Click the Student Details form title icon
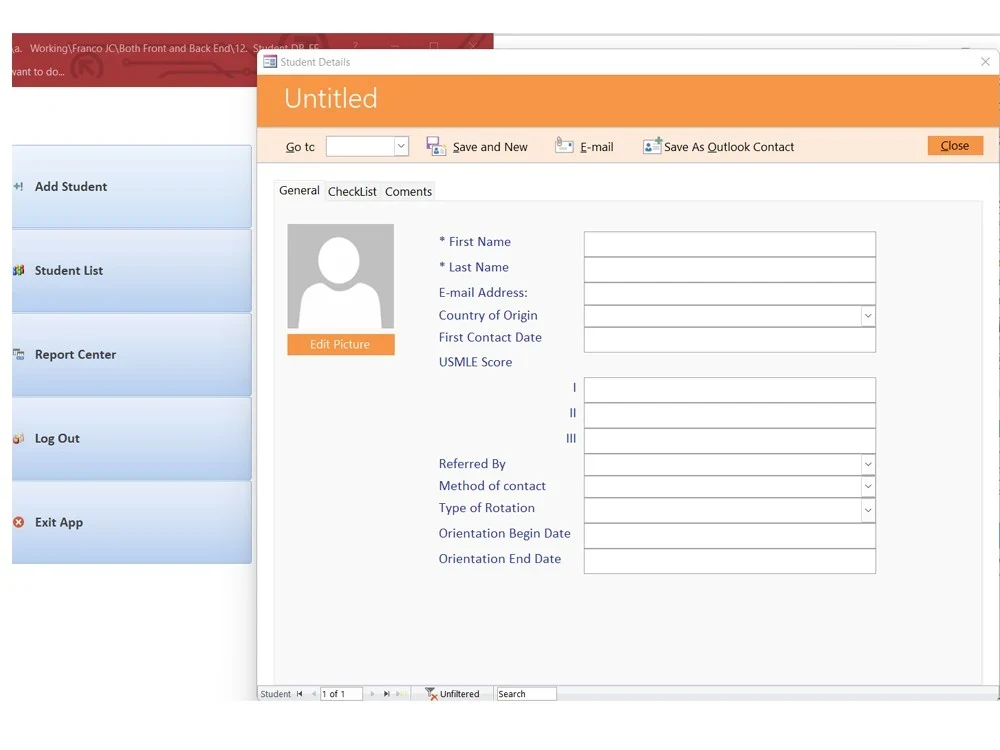1000x750 pixels. click(x=270, y=62)
